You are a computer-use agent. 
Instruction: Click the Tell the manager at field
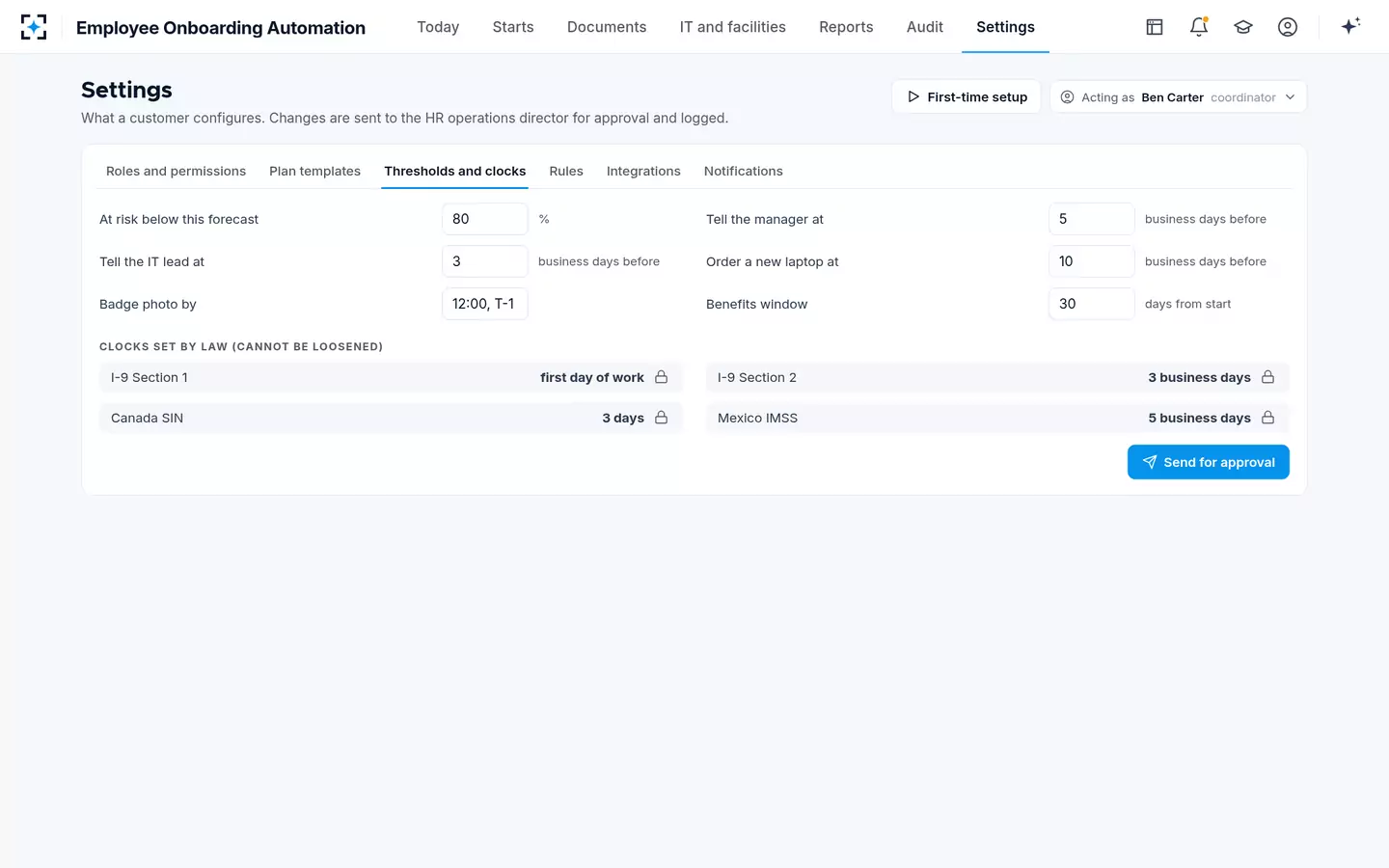pyautogui.click(x=1092, y=219)
